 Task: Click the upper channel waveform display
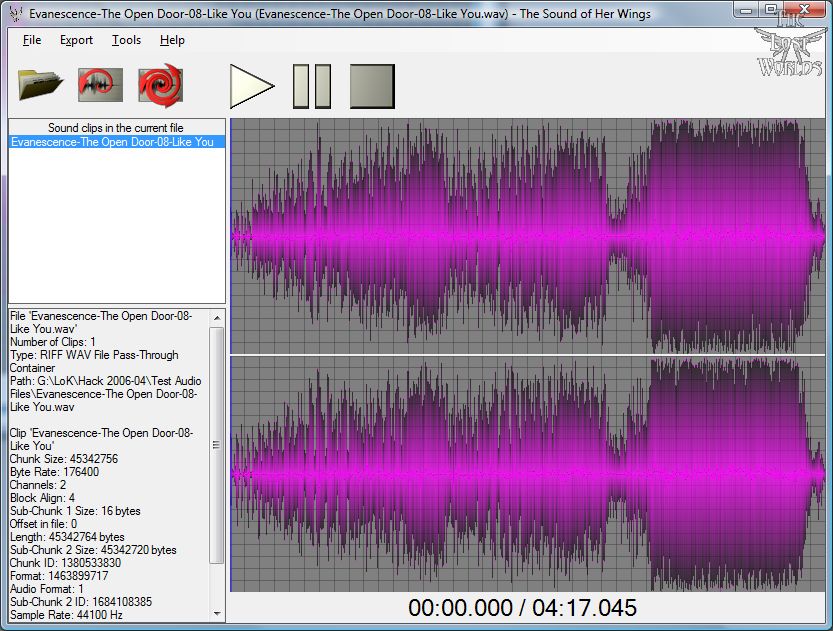[528, 236]
